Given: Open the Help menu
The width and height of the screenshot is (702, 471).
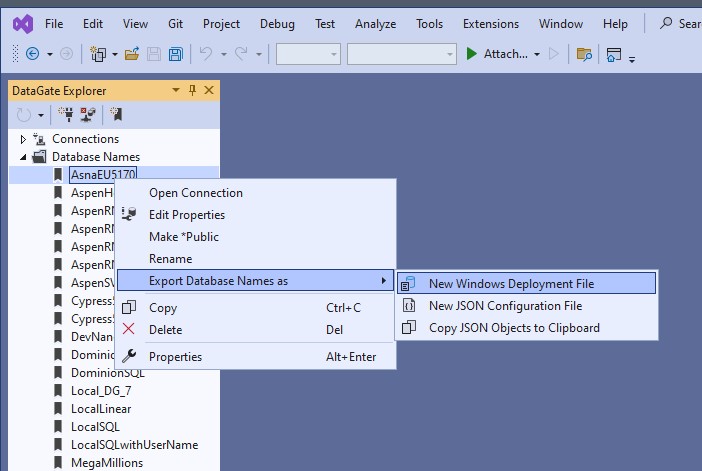Looking at the screenshot, I should point(615,24).
